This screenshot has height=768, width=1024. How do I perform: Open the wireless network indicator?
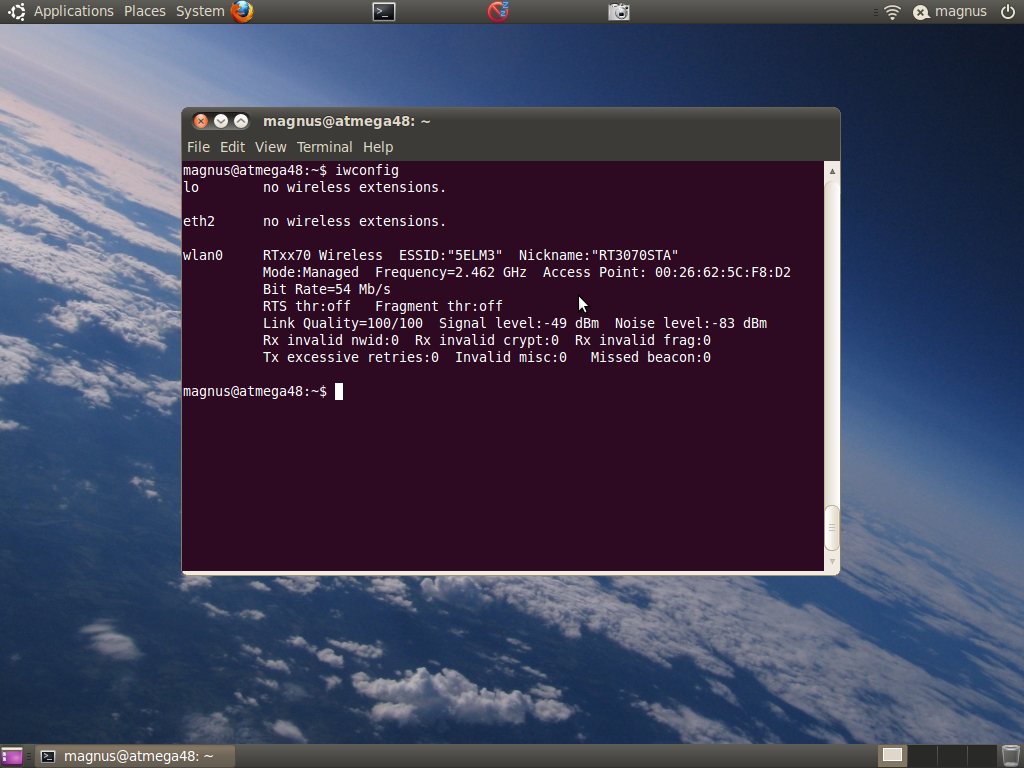[x=892, y=12]
